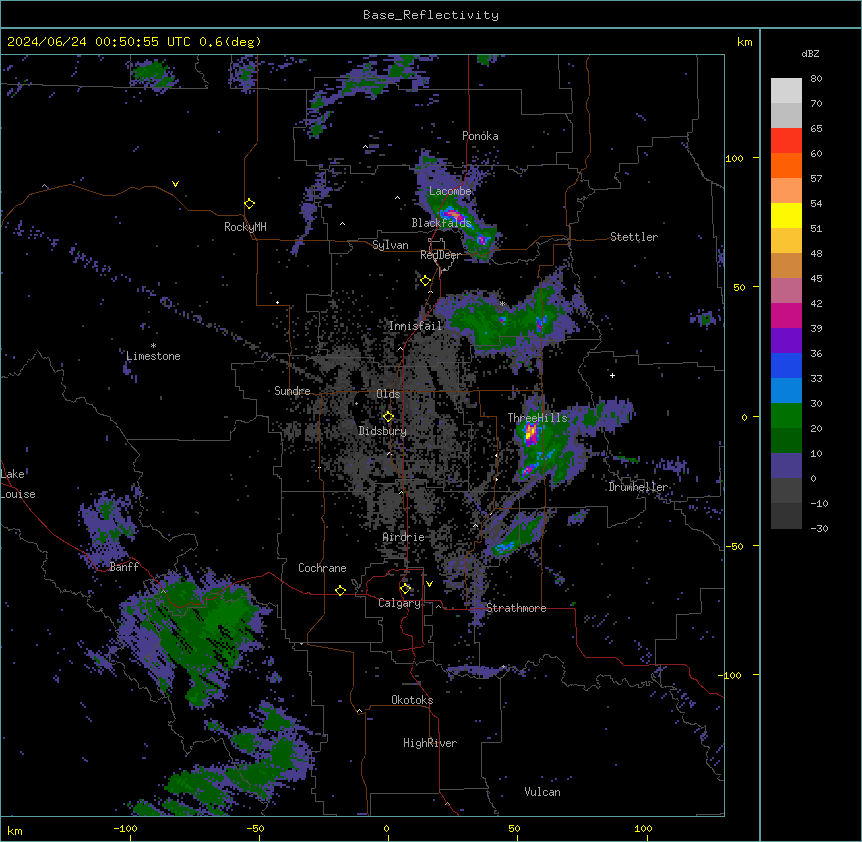This screenshot has width=862, height=842.
Task: Select the Stettler label
Action: coord(634,237)
